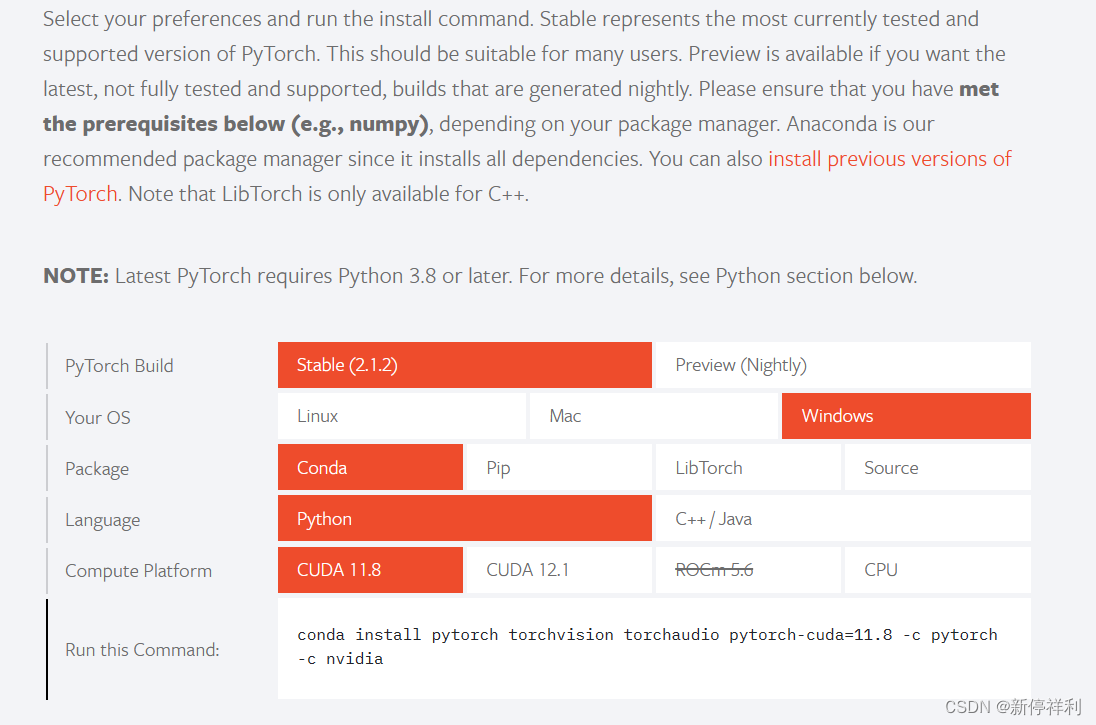This screenshot has width=1096, height=725.
Task: Open the install previous versions of PyTorch link
Action: tap(889, 159)
